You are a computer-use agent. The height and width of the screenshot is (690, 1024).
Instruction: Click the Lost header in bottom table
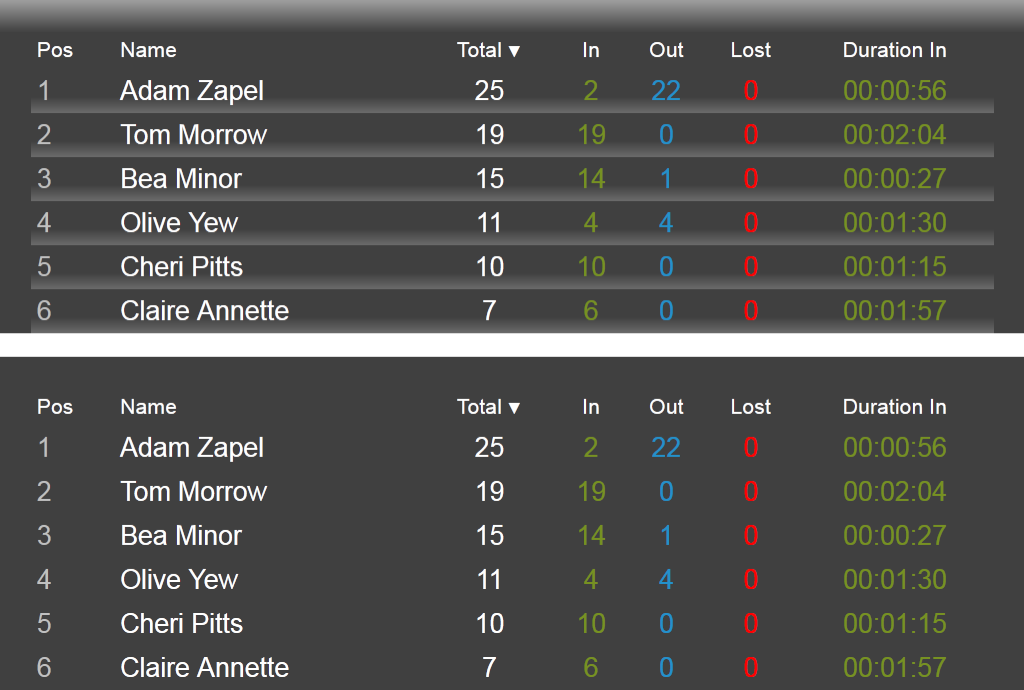point(750,407)
